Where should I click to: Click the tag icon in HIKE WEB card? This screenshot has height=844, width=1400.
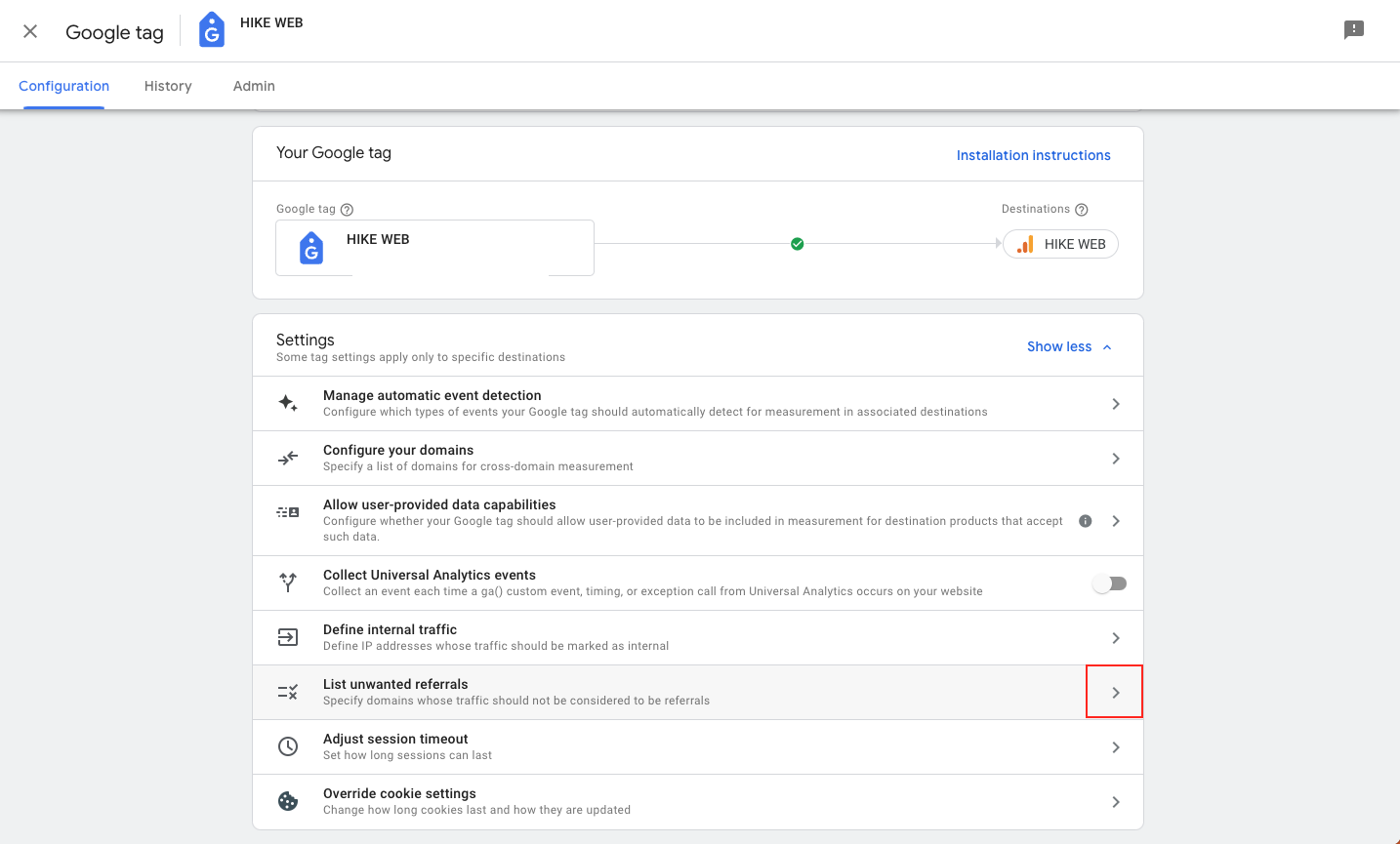(311, 248)
